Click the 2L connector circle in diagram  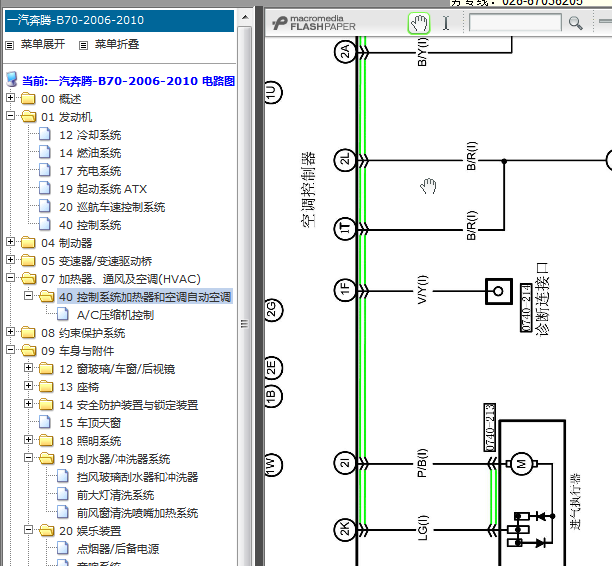[x=345, y=160]
